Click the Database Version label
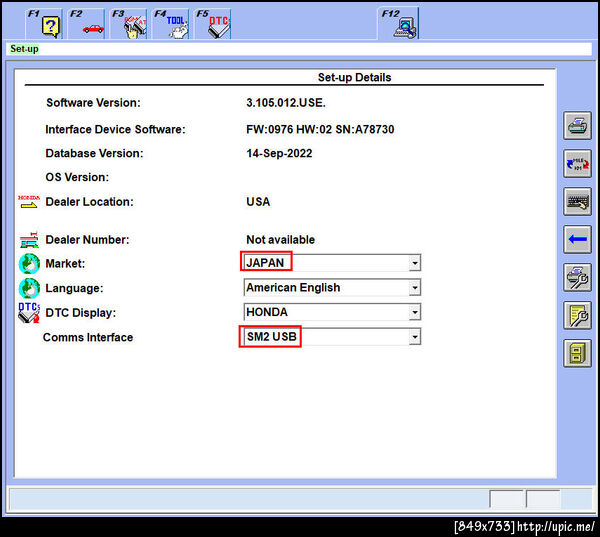Viewport: 600px width, 537px height. 94,153
